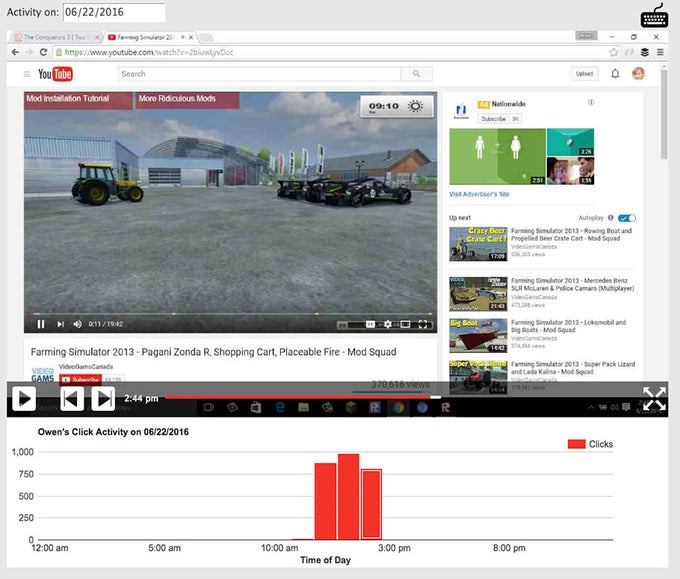Open Microsoft Edge from the taskbar
Viewport: 680px width, 579px height.
tap(280, 407)
